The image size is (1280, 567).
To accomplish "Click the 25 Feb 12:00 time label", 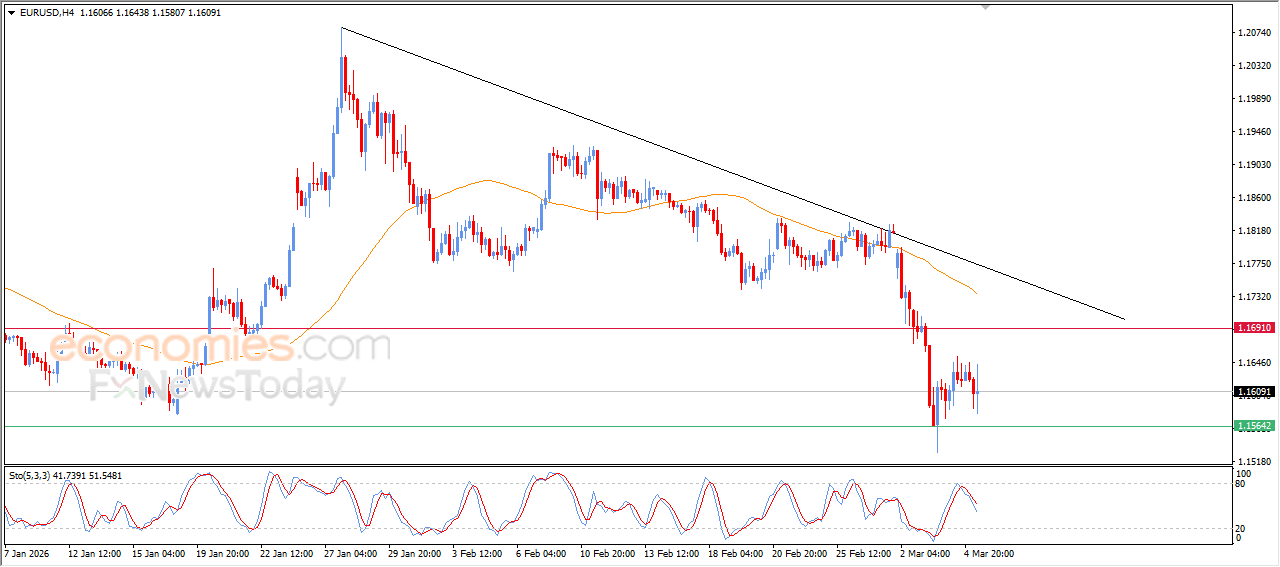I will tap(863, 553).
